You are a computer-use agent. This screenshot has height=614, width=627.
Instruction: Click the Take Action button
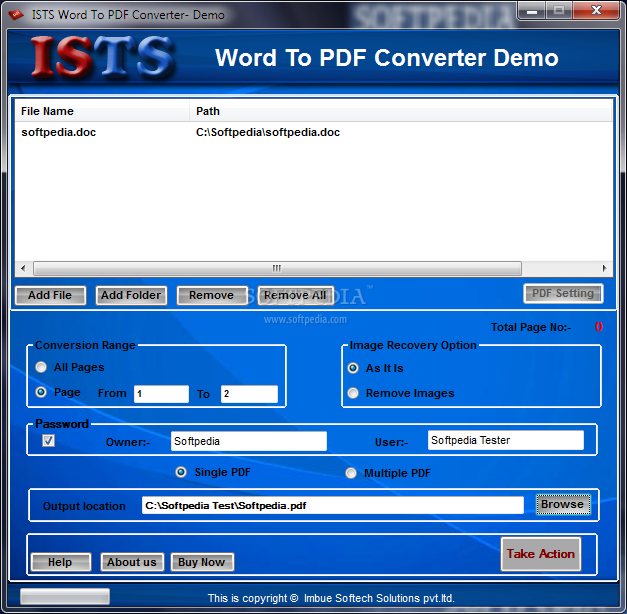tap(541, 554)
